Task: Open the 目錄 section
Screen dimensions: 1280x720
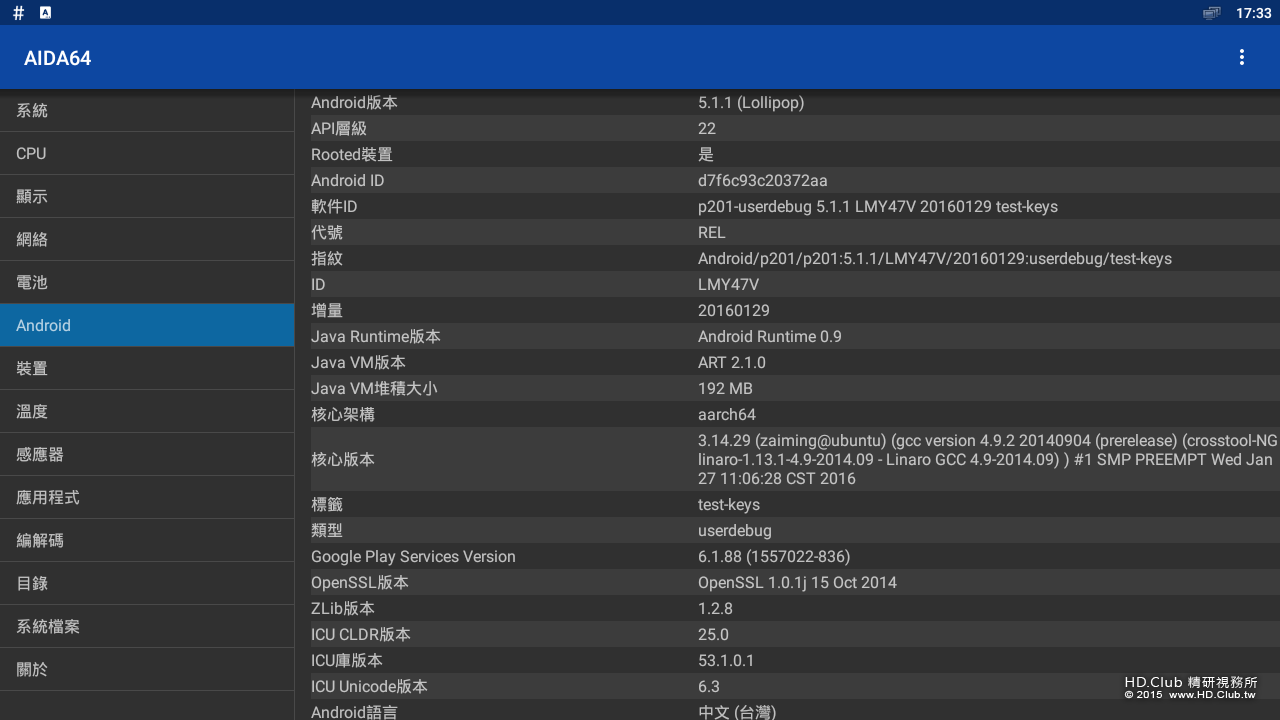Action: 147,583
